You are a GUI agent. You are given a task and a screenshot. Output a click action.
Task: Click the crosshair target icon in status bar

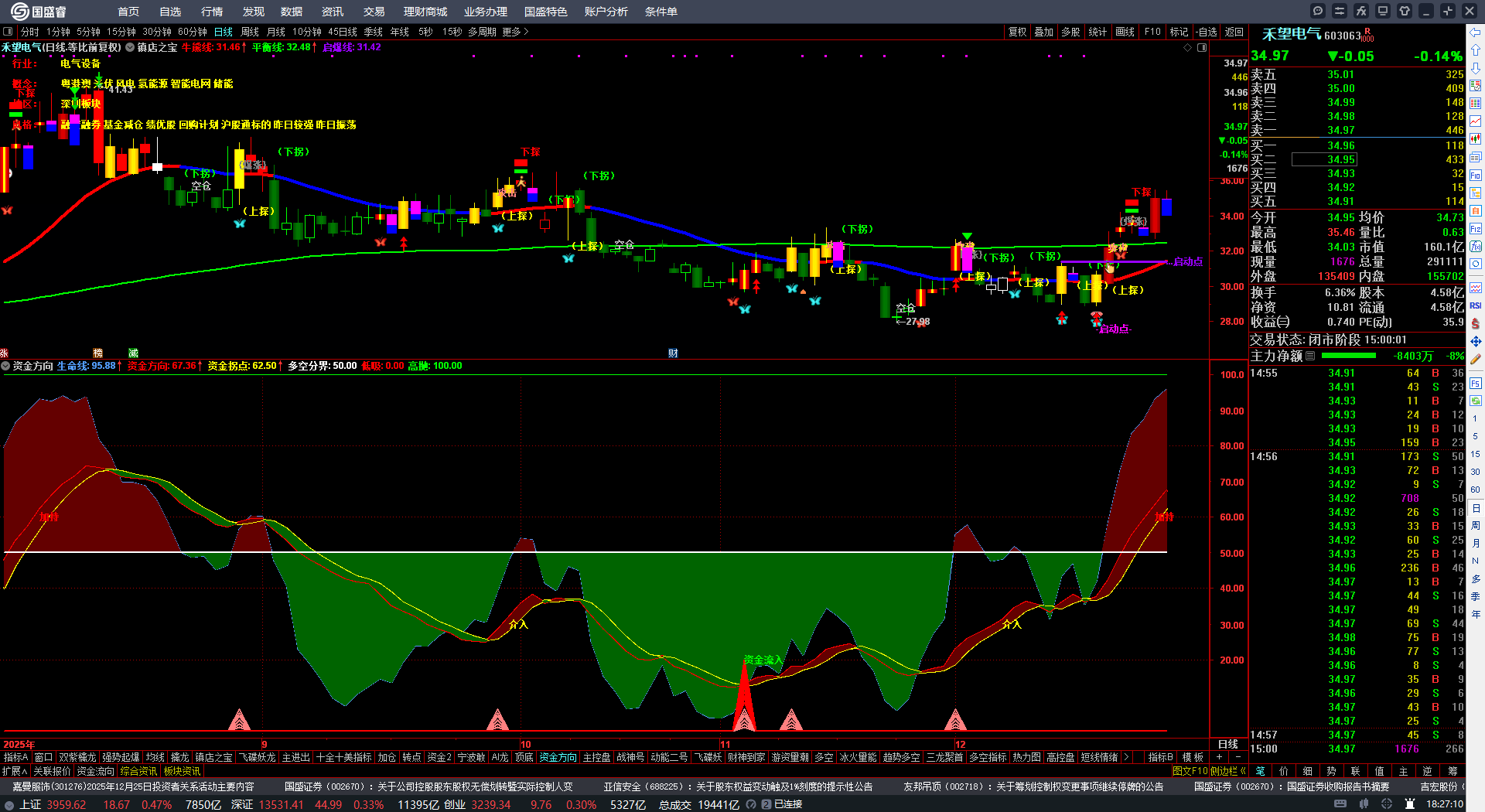tap(1387, 804)
